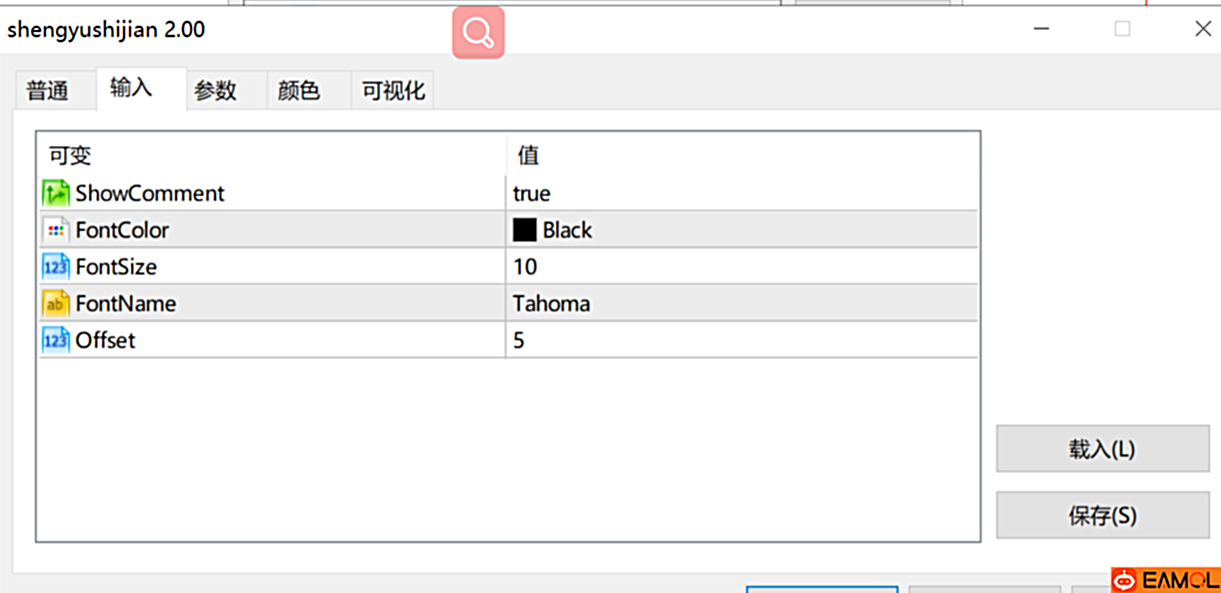Viewport: 1221px width, 593px height.
Task: Click the FontColor color type icon
Action: click(56, 230)
